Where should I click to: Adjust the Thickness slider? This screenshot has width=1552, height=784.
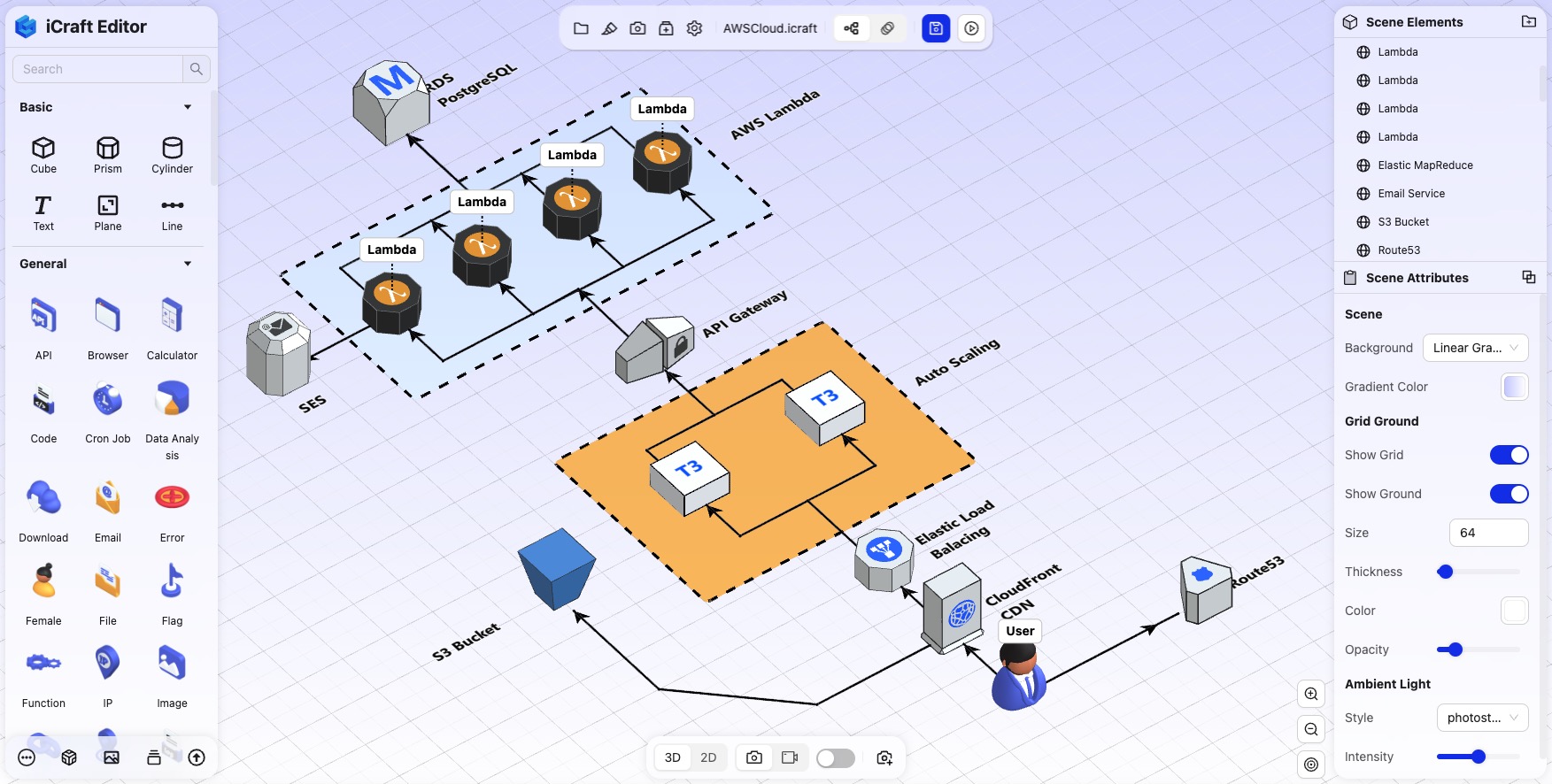1479,572
